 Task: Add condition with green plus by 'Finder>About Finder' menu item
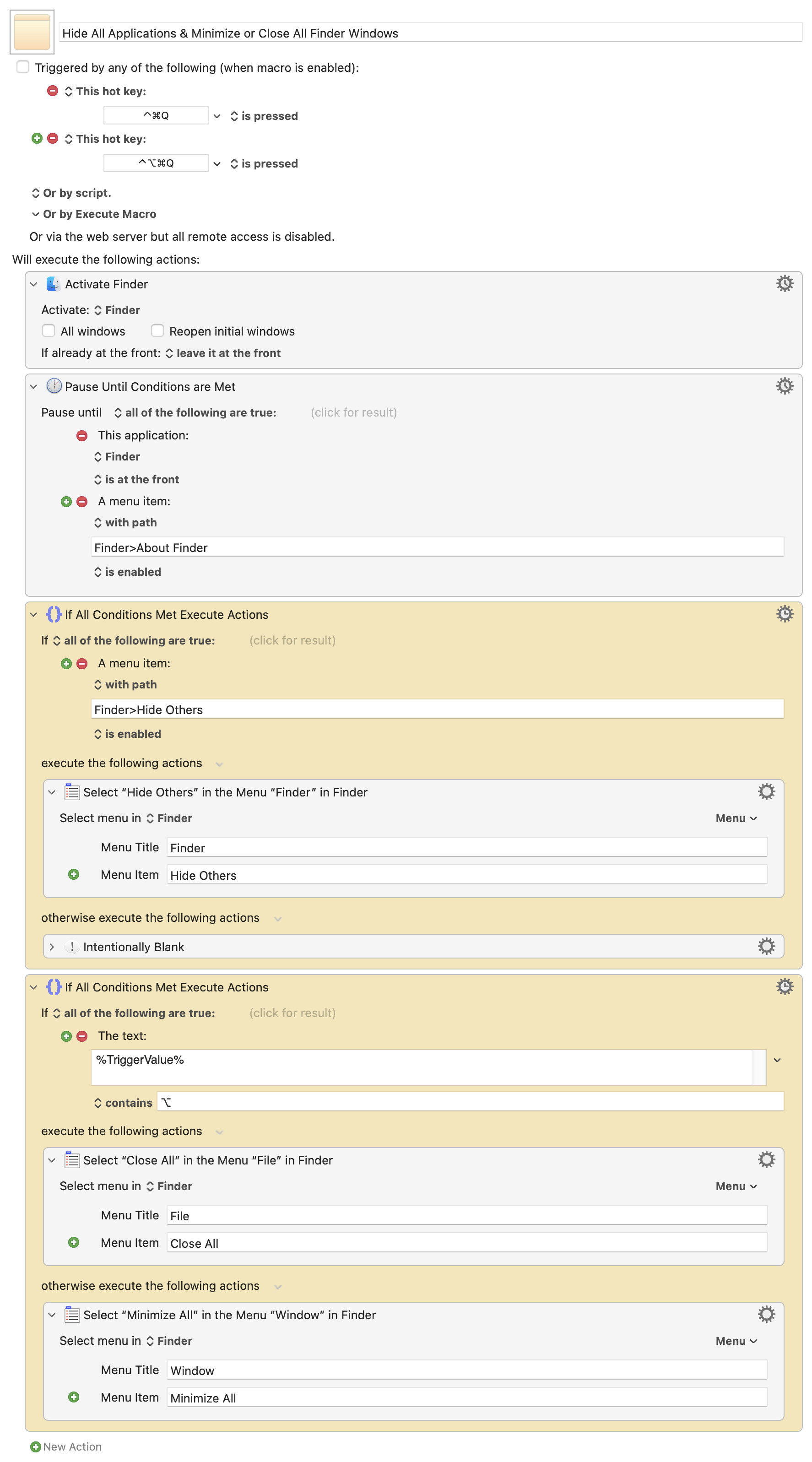click(x=66, y=501)
